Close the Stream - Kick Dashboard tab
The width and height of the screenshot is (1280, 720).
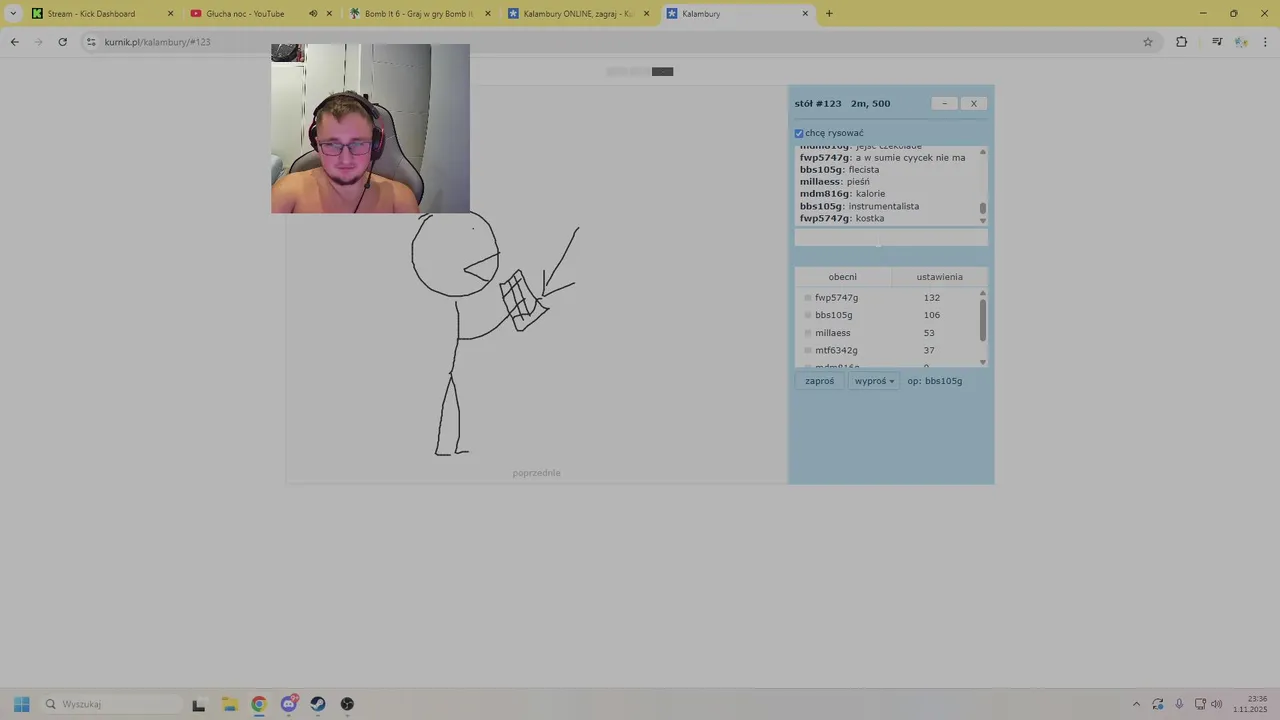coord(170,14)
